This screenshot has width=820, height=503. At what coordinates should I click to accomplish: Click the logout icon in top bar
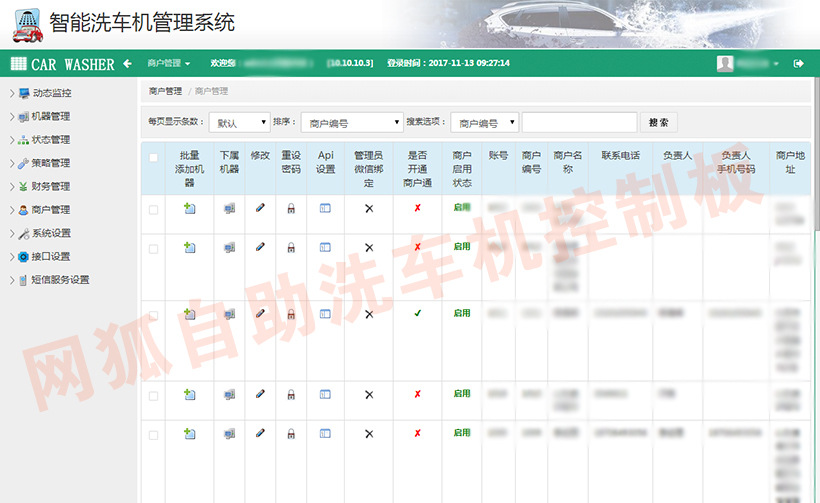click(798, 64)
